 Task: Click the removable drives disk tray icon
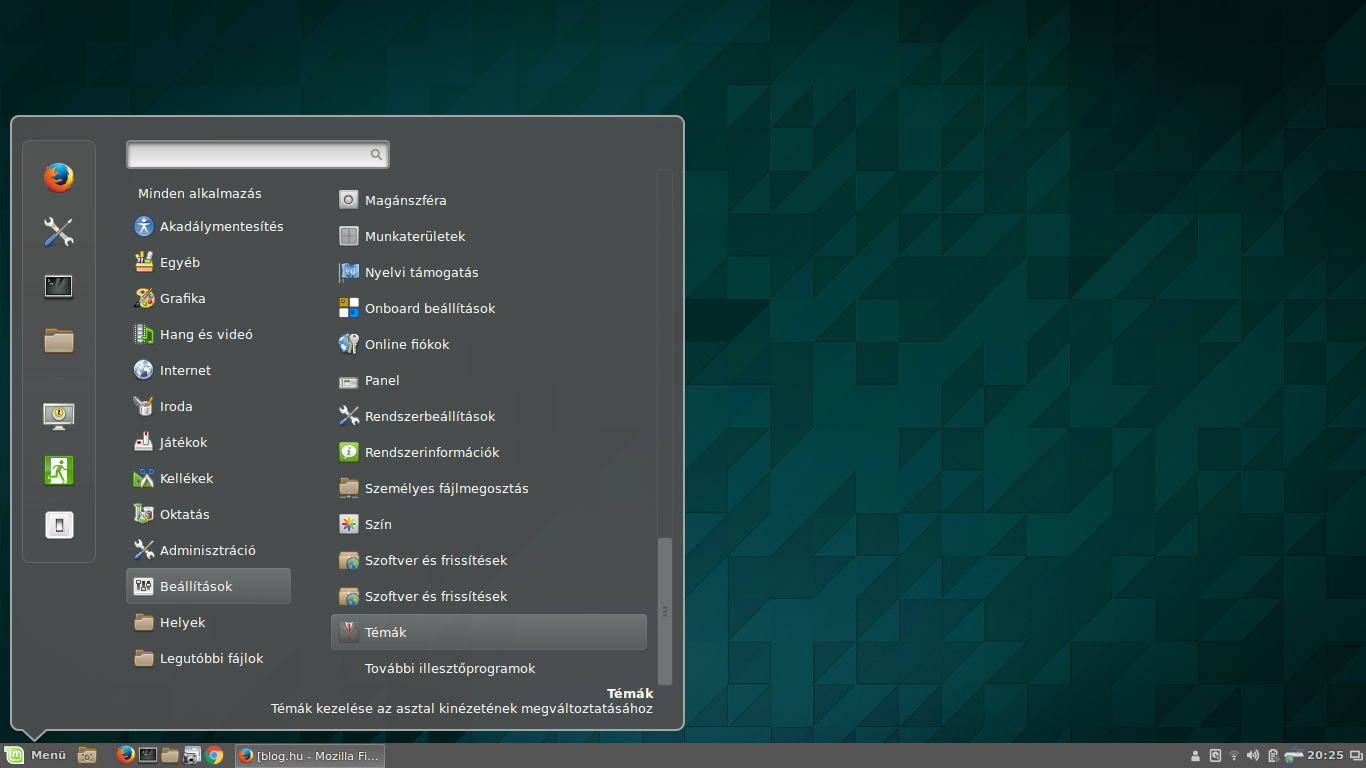[1215, 756]
